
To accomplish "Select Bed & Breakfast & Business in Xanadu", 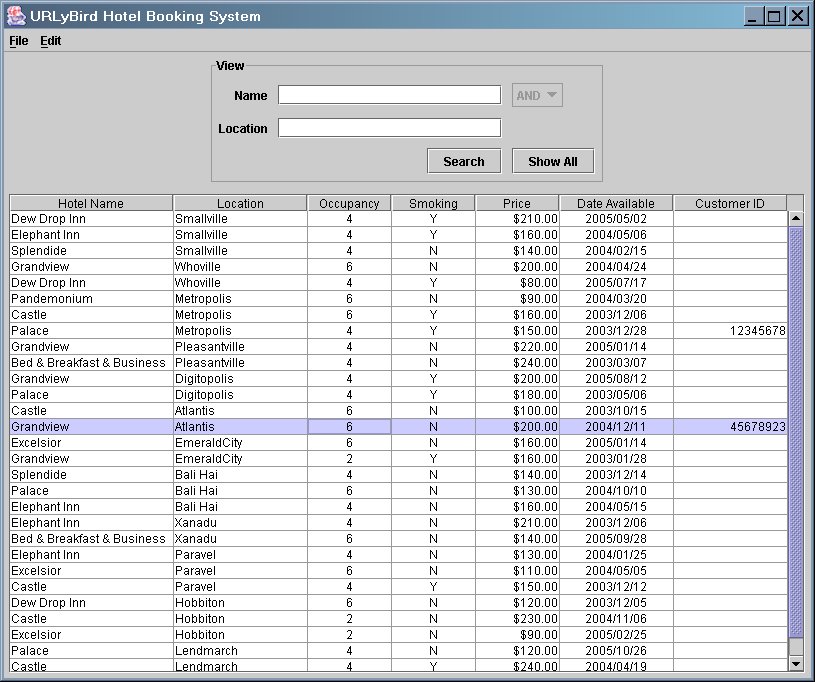I will (x=91, y=539).
